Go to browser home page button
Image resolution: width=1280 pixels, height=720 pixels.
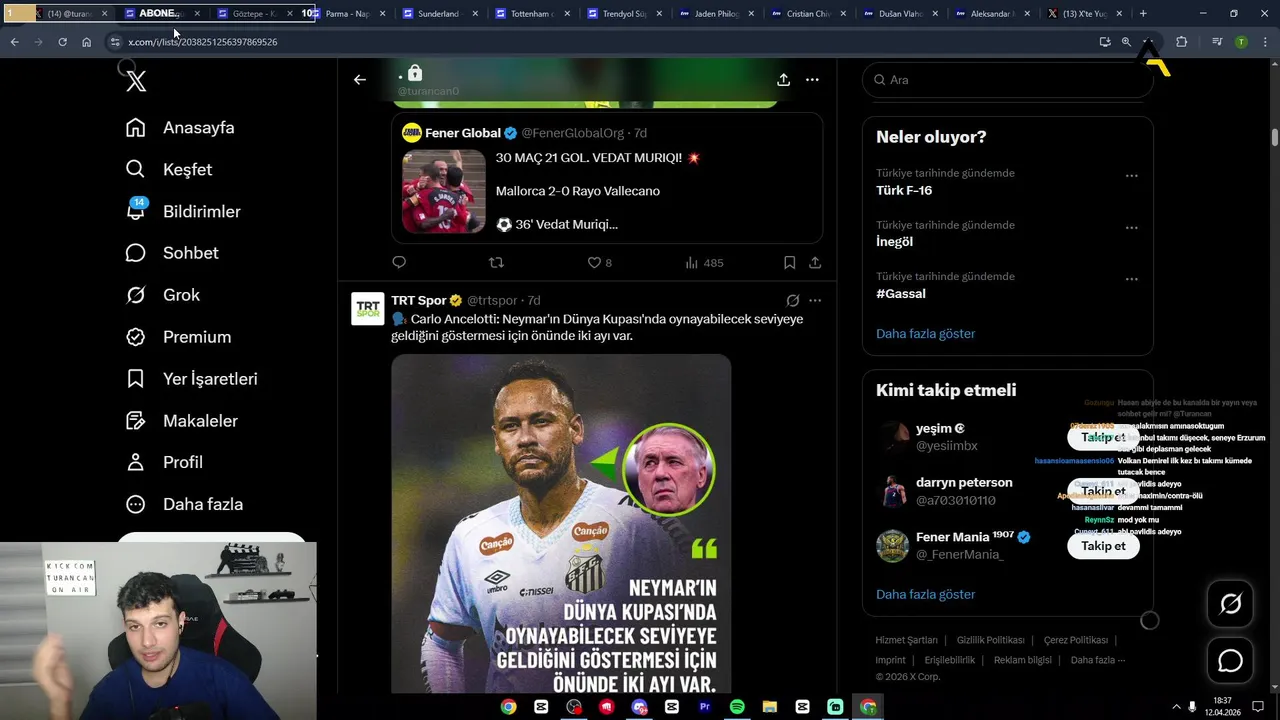pyautogui.click(x=87, y=42)
